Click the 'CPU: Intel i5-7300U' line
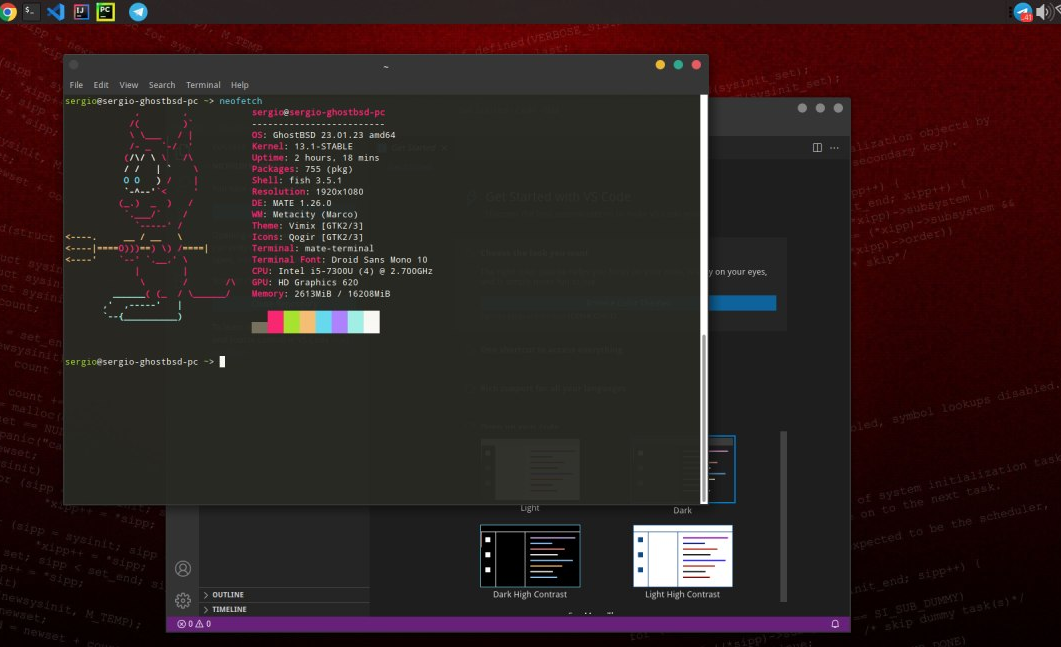 (342, 271)
